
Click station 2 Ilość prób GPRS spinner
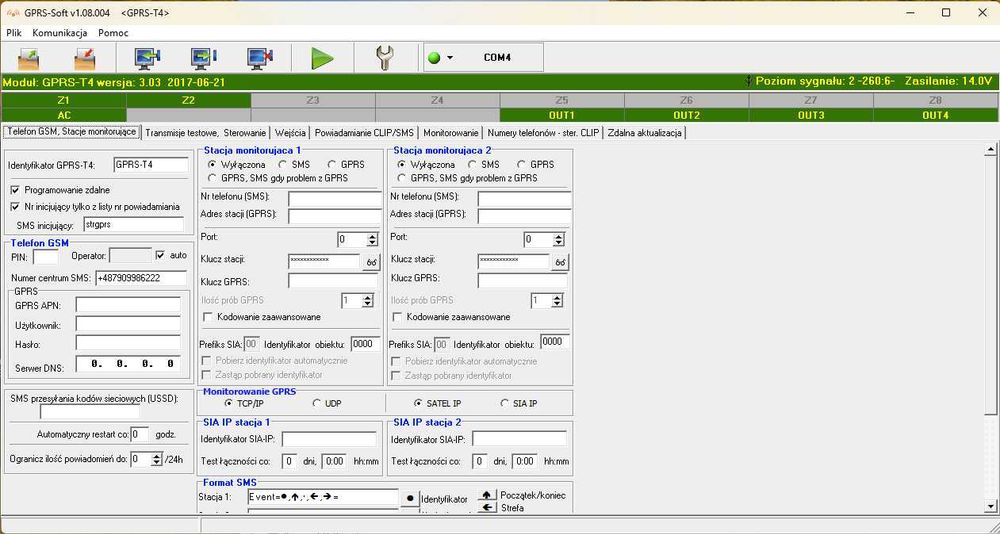pos(557,300)
